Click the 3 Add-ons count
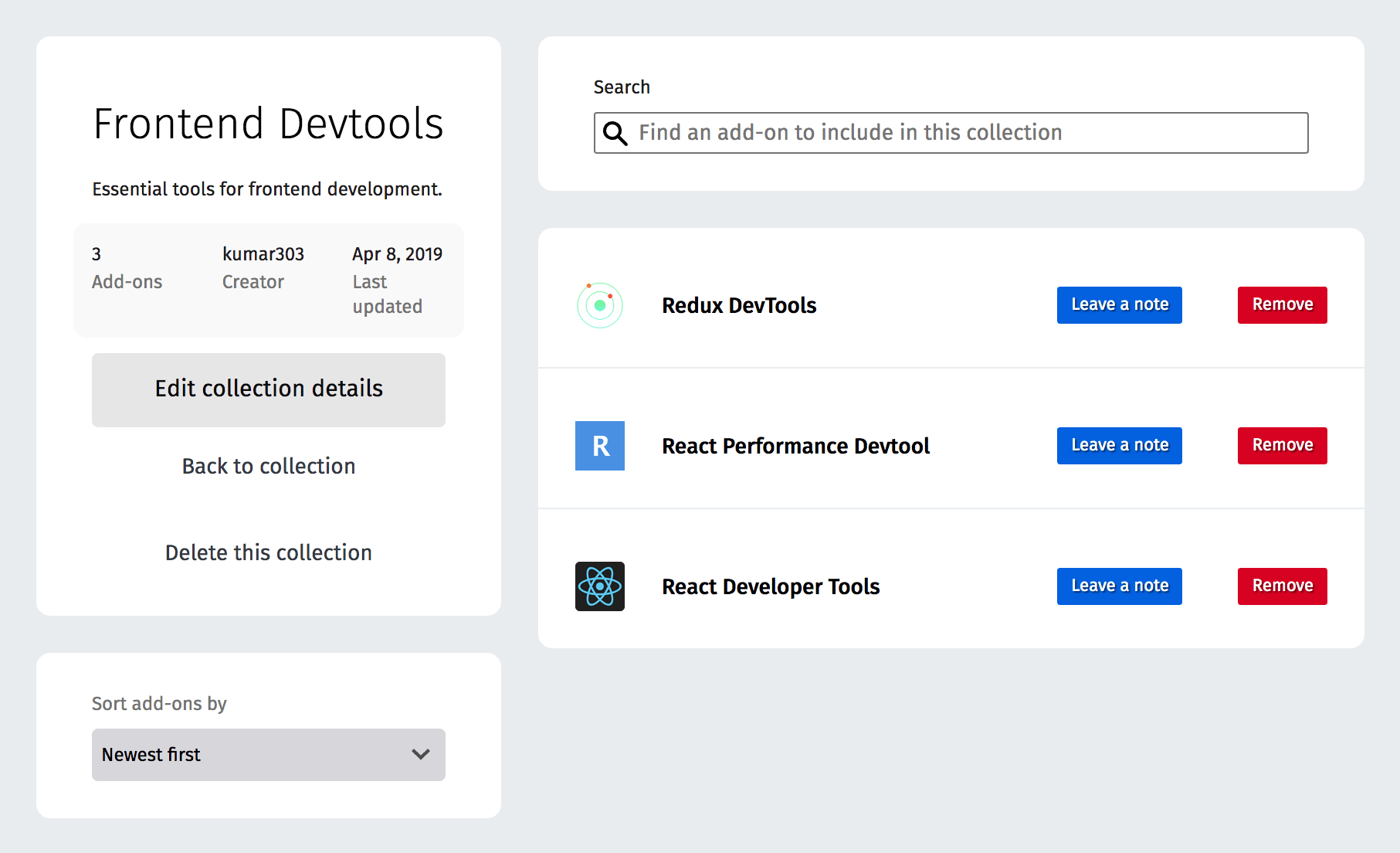Image resolution: width=1400 pixels, height=853 pixels. [127, 268]
